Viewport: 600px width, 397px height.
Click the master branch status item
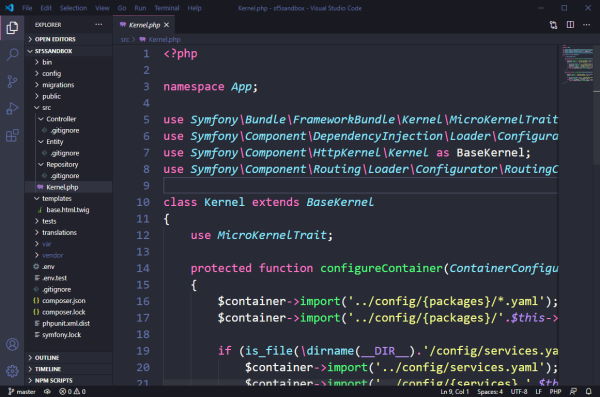tap(22, 392)
